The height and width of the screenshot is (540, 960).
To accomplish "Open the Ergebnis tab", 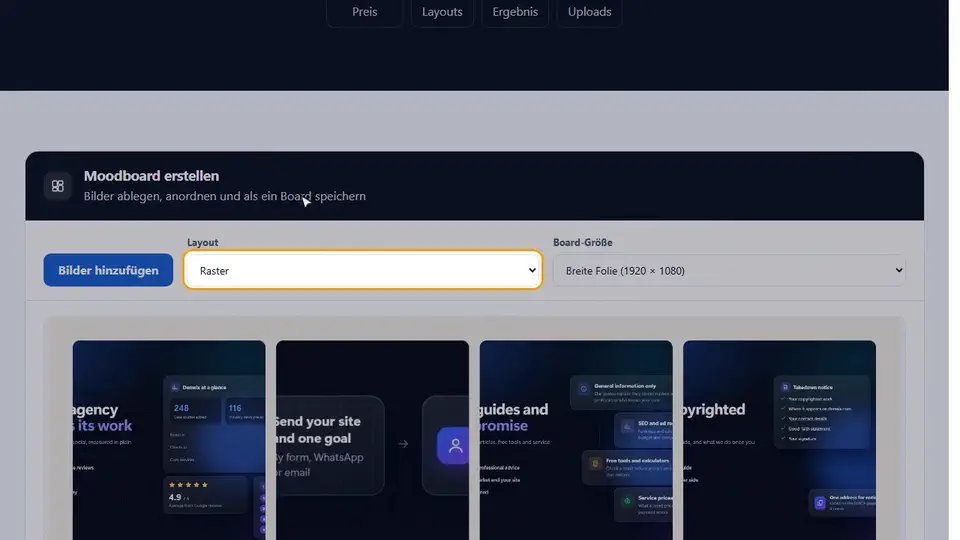I will click(515, 12).
